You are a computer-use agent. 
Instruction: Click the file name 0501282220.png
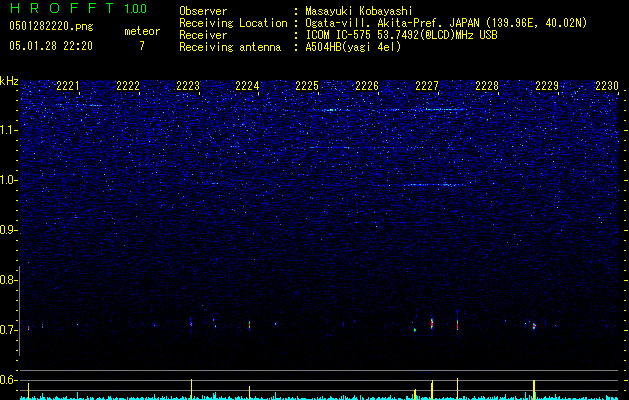coord(51,26)
